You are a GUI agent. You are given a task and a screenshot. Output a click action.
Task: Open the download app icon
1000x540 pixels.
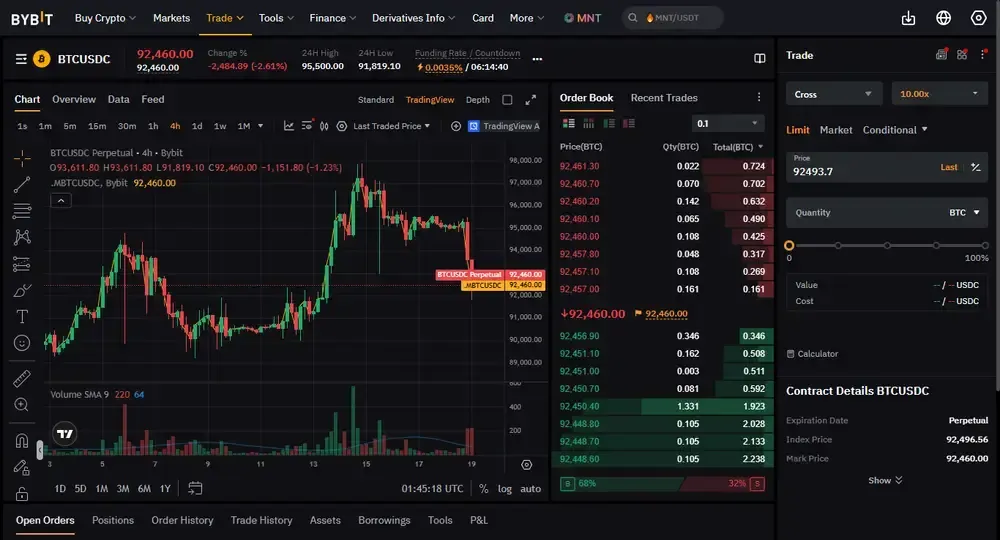[908, 18]
